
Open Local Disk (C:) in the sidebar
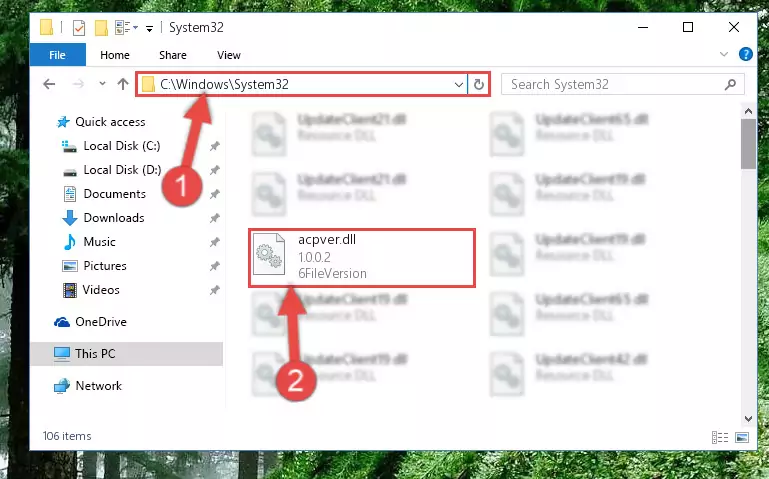pos(122,146)
